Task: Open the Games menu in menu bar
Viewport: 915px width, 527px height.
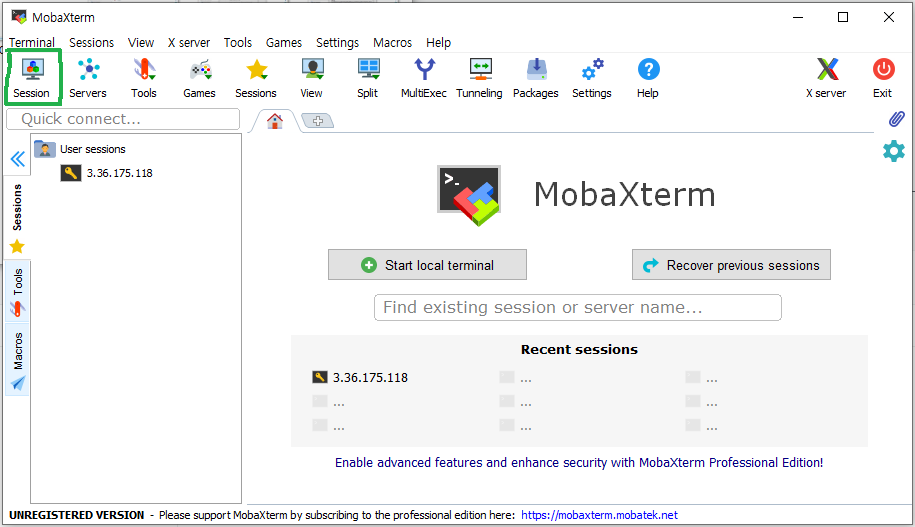Action: click(x=284, y=43)
